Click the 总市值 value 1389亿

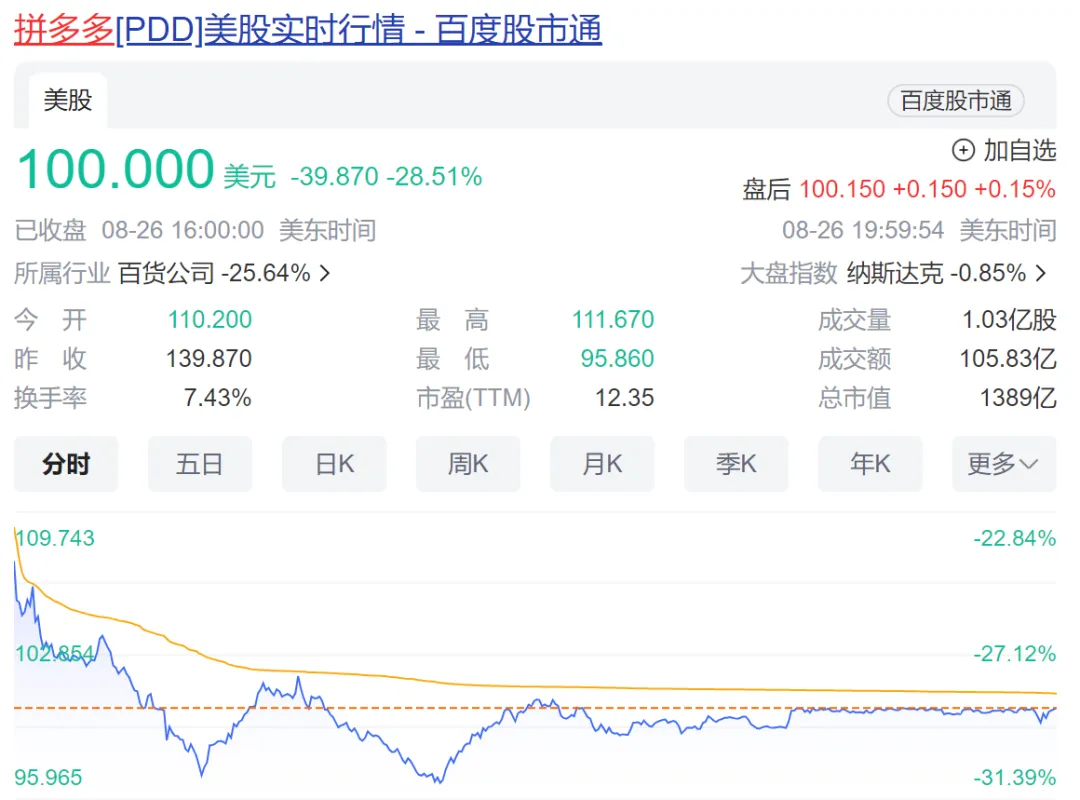[x=1018, y=398]
